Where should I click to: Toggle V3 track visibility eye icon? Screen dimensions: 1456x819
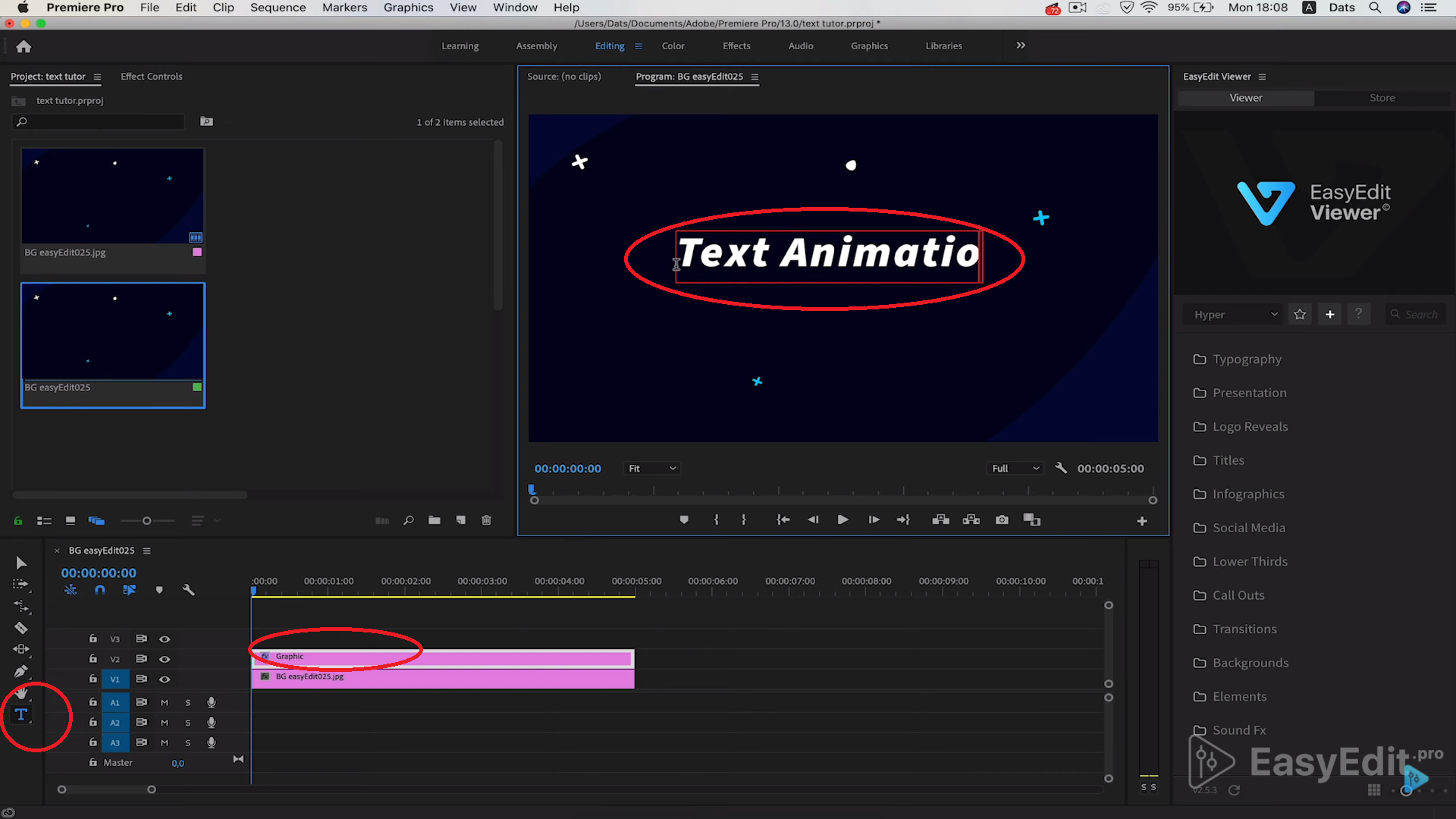point(164,638)
